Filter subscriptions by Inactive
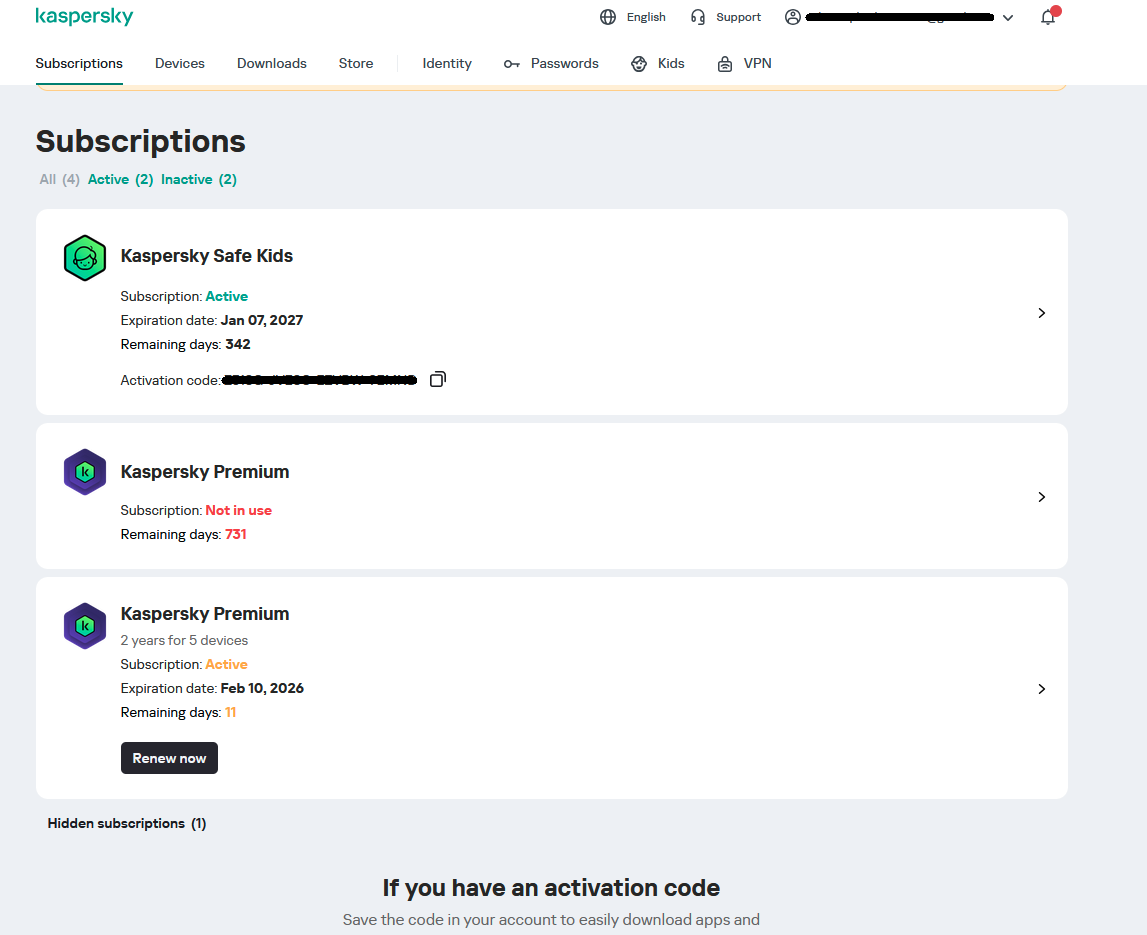Viewport: 1147px width, 935px height. 198,180
